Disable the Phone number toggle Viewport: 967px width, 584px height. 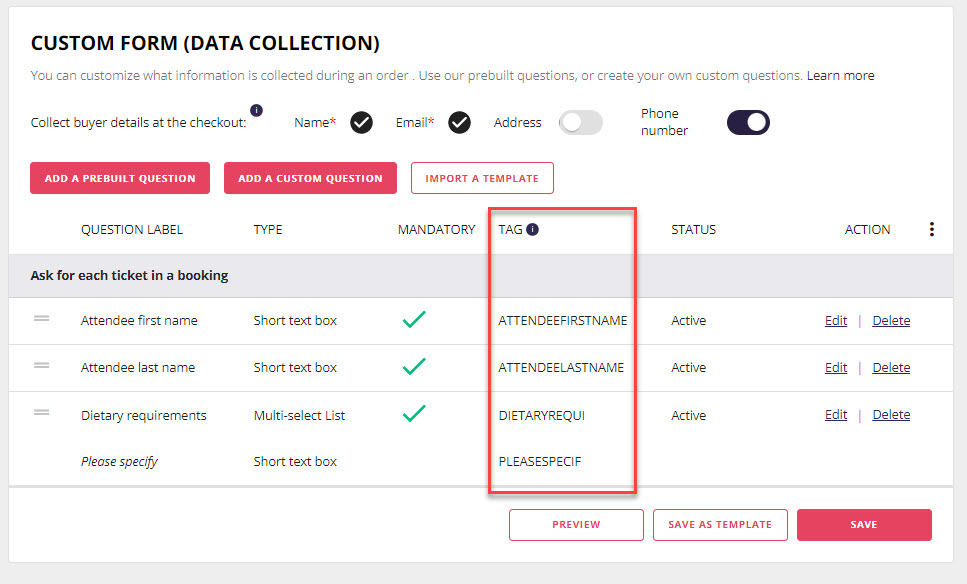coord(748,122)
